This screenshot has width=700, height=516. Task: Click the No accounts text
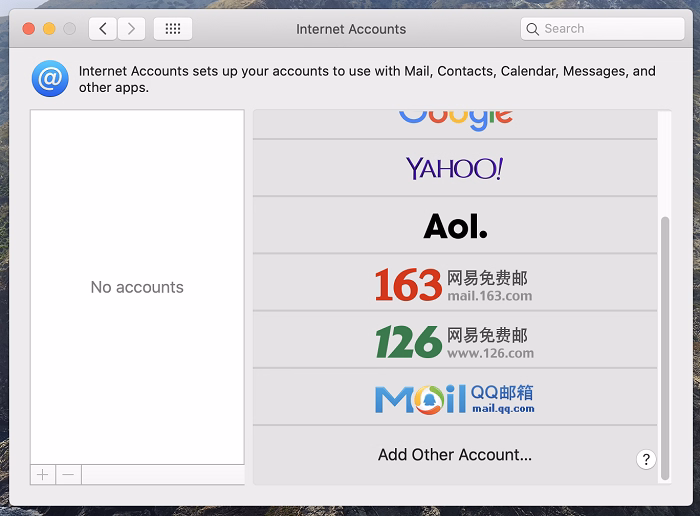pos(137,287)
